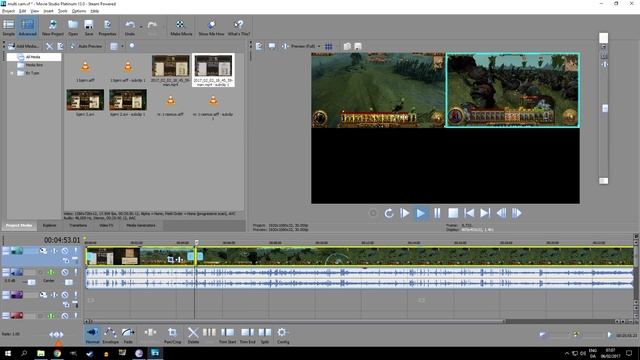Open the Media Generators tab
The height and width of the screenshot is (360, 640).
pos(141,225)
